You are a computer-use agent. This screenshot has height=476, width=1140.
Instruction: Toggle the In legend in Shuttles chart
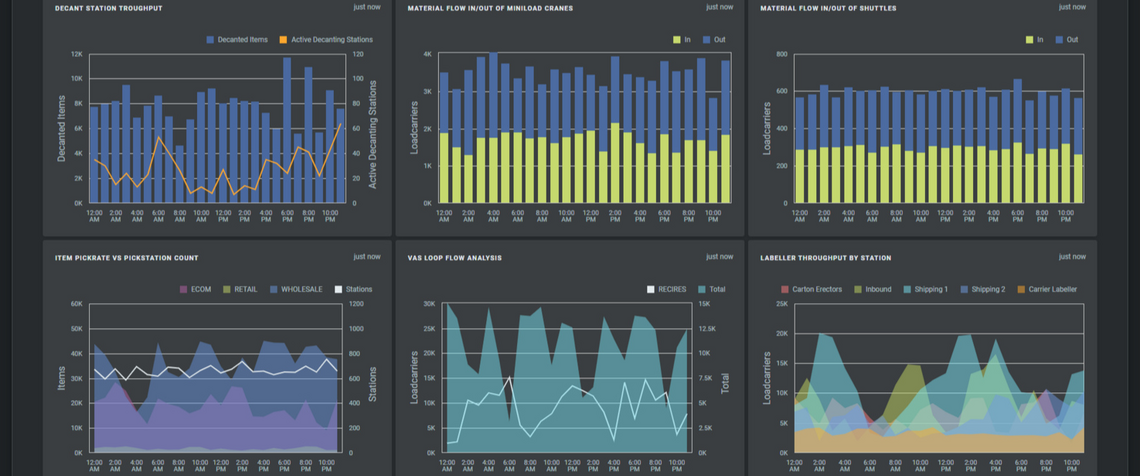[1033, 40]
